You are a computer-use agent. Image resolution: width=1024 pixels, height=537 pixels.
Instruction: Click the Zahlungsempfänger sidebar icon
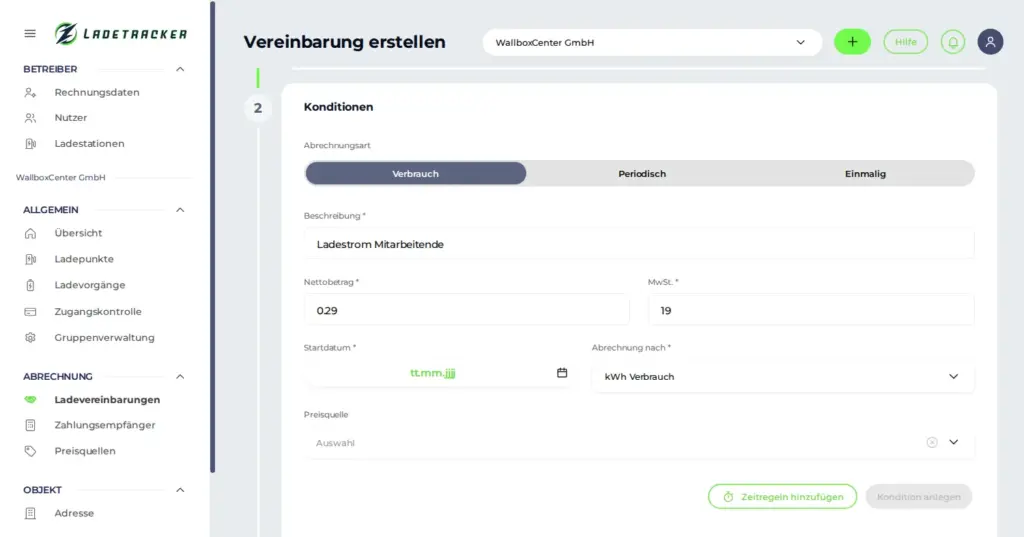[x=30, y=425]
